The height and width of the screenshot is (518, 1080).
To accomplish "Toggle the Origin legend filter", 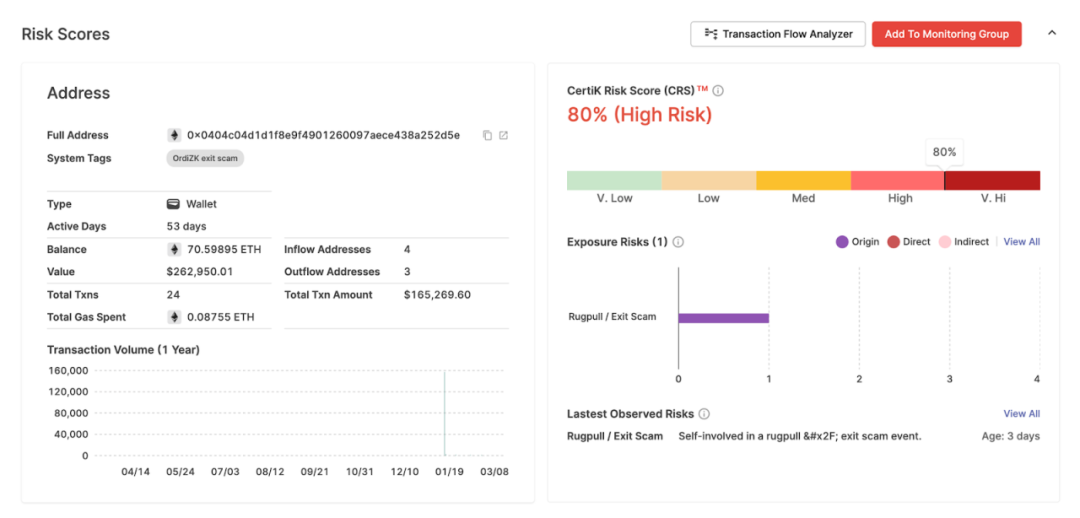I will pyautogui.click(x=857, y=242).
